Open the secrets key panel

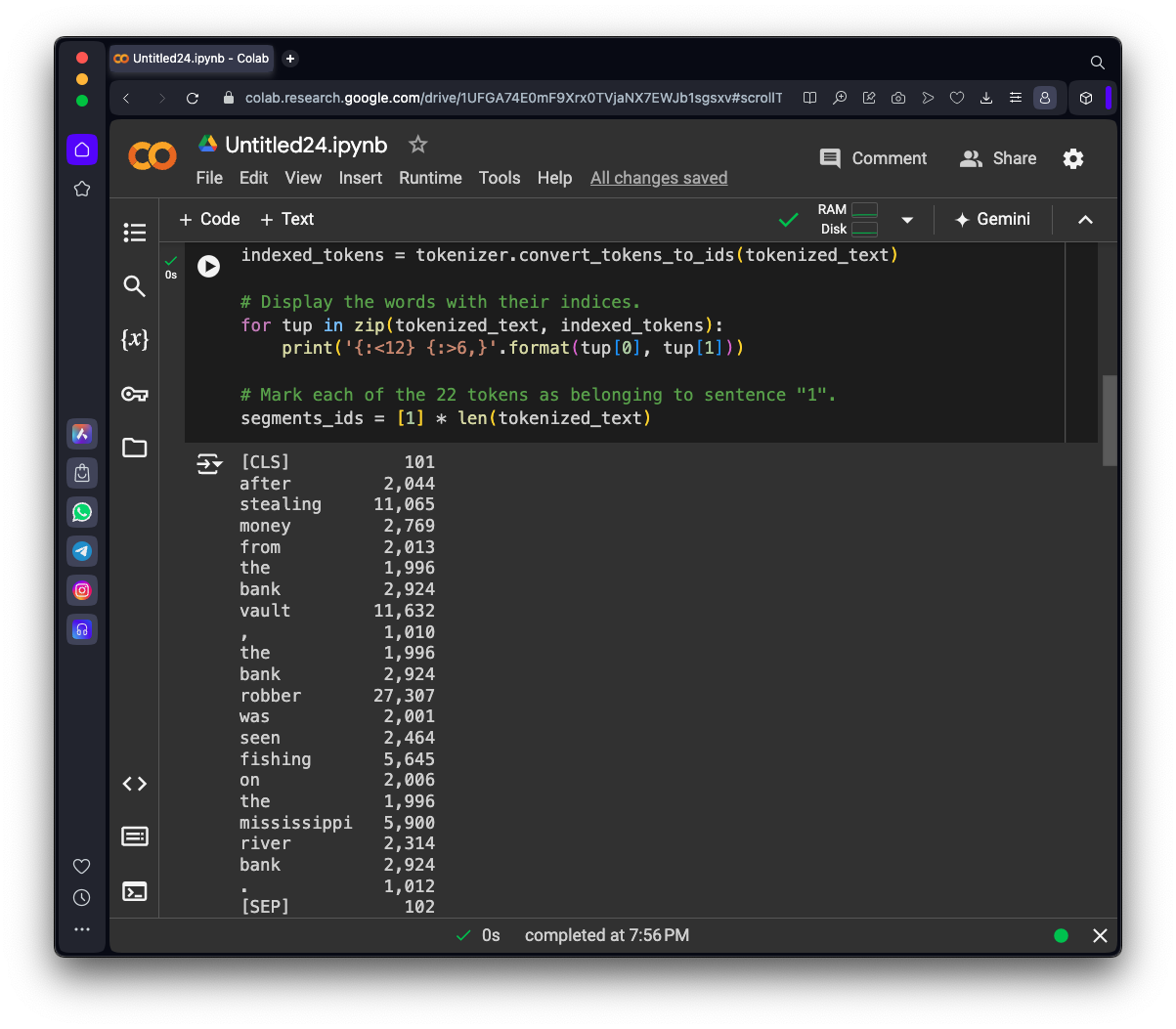click(135, 394)
